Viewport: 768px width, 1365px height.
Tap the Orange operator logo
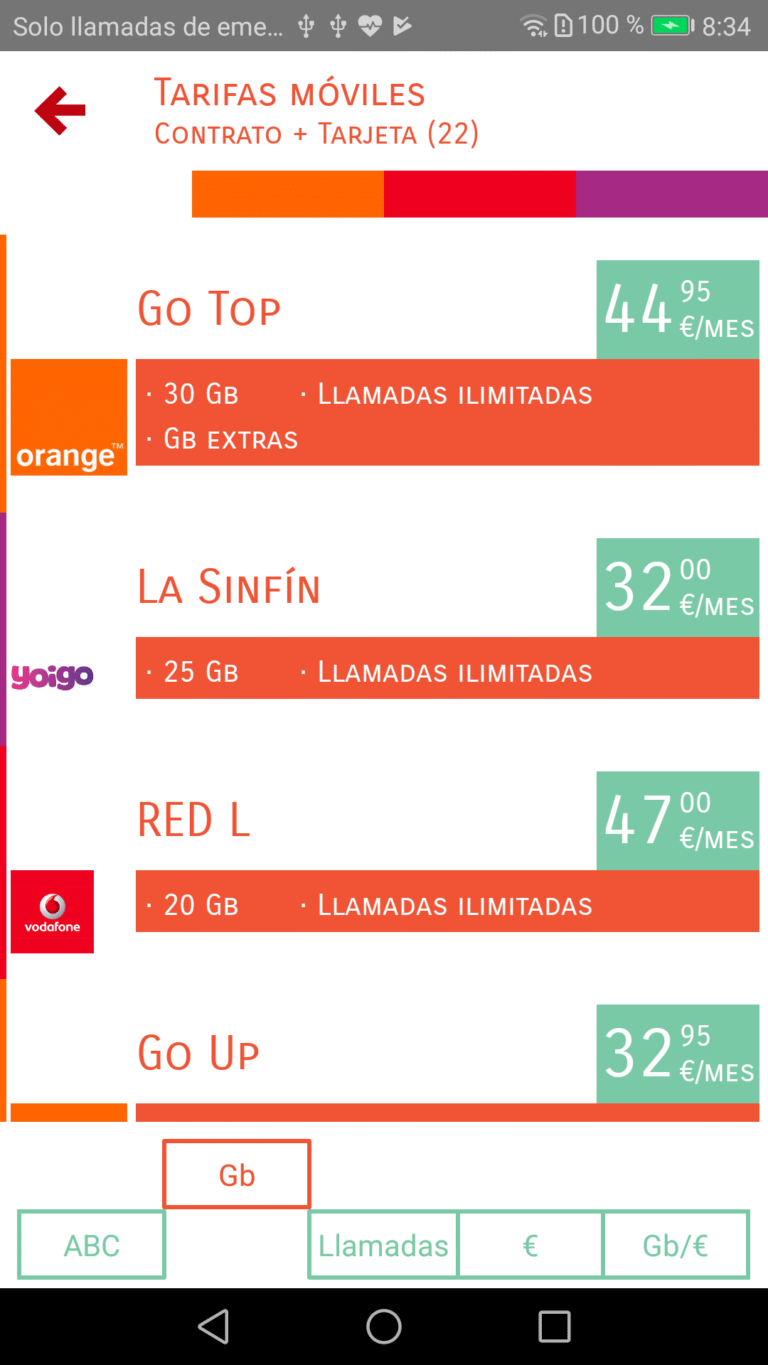(x=69, y=417)
